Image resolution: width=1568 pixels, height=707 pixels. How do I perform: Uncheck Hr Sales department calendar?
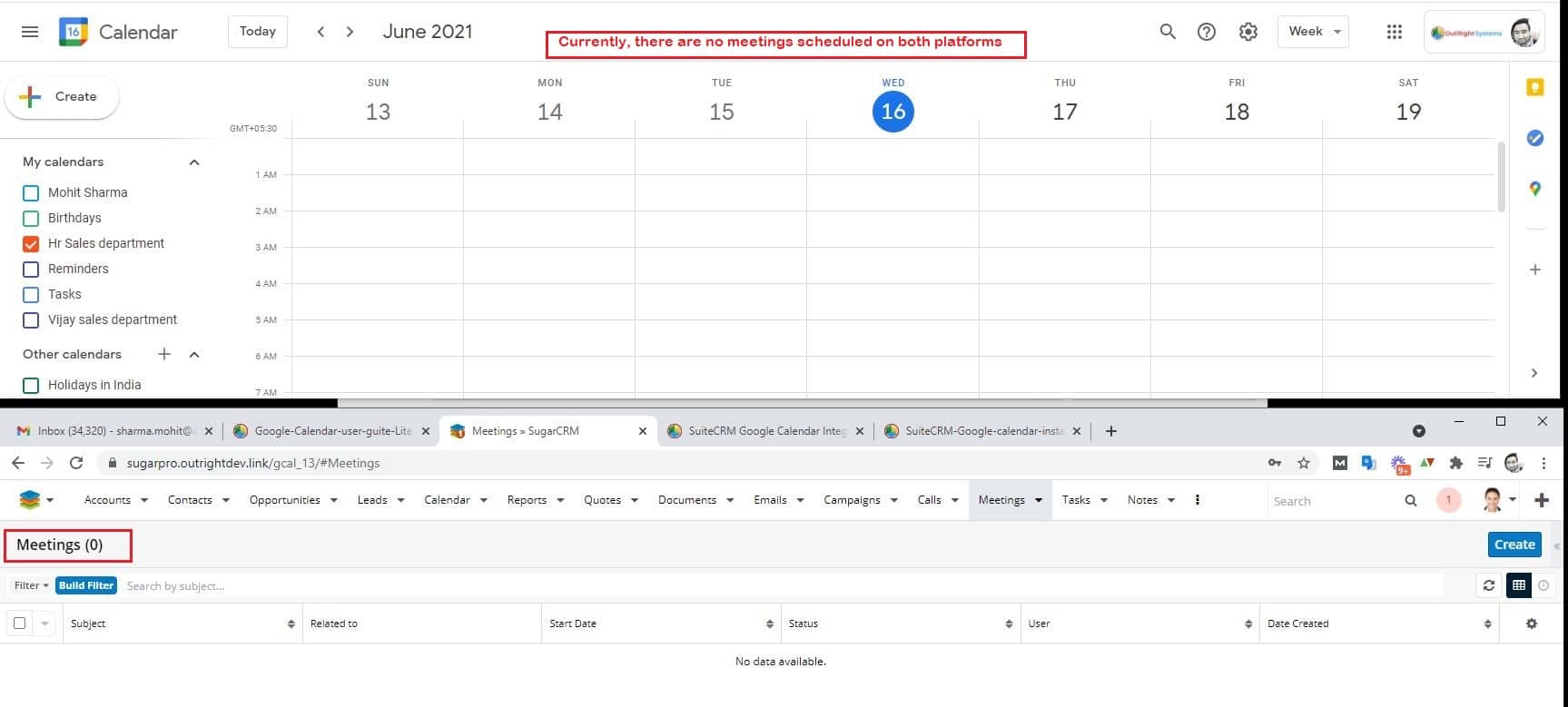click(31, 244)
